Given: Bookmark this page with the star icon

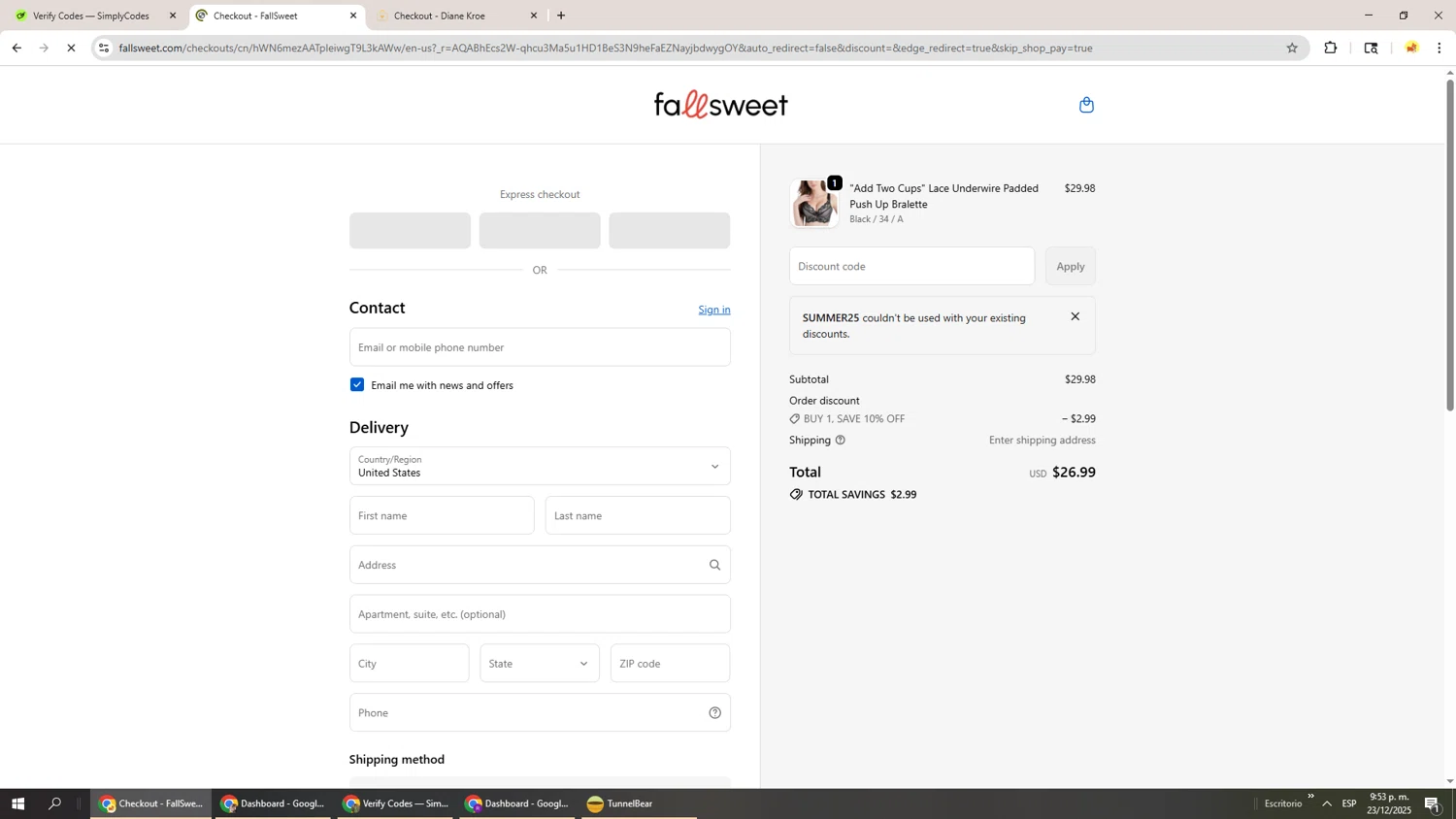Looking at the screenshot, I should (1292, 48).
